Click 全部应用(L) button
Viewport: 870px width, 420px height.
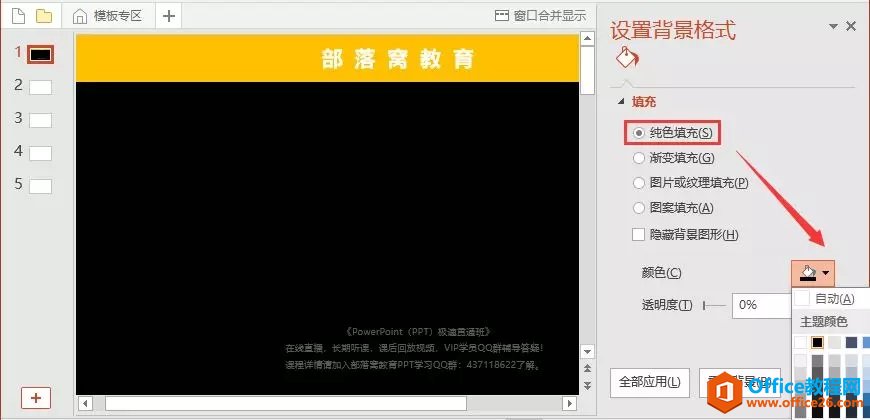click(650, 383)
